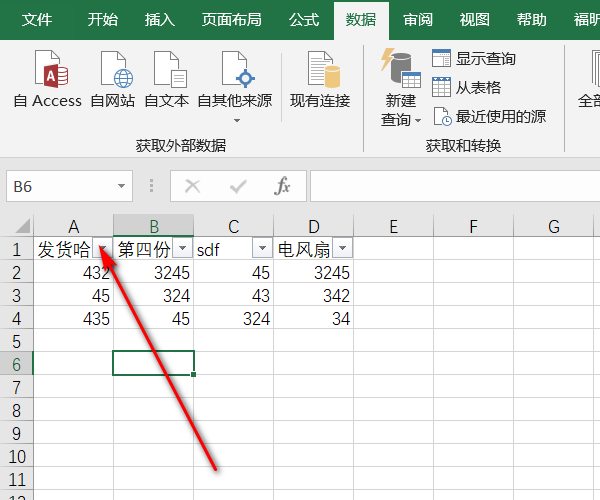Select column F header
This screenshot has height=500, width=600.
click(x=473, y=226)
